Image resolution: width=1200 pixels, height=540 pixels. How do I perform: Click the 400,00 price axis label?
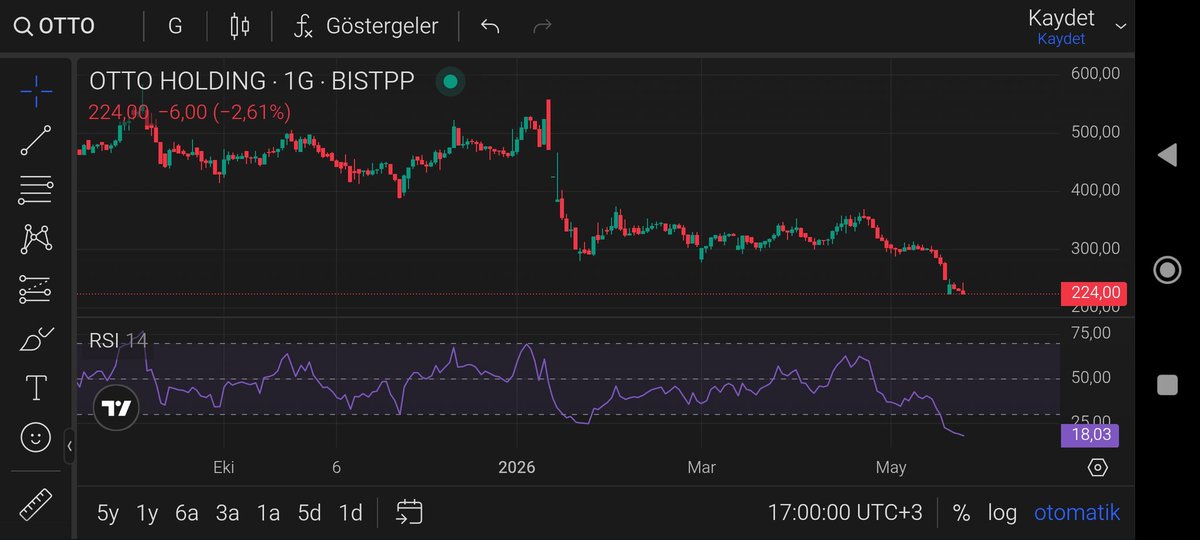[x=1096, y=191]
